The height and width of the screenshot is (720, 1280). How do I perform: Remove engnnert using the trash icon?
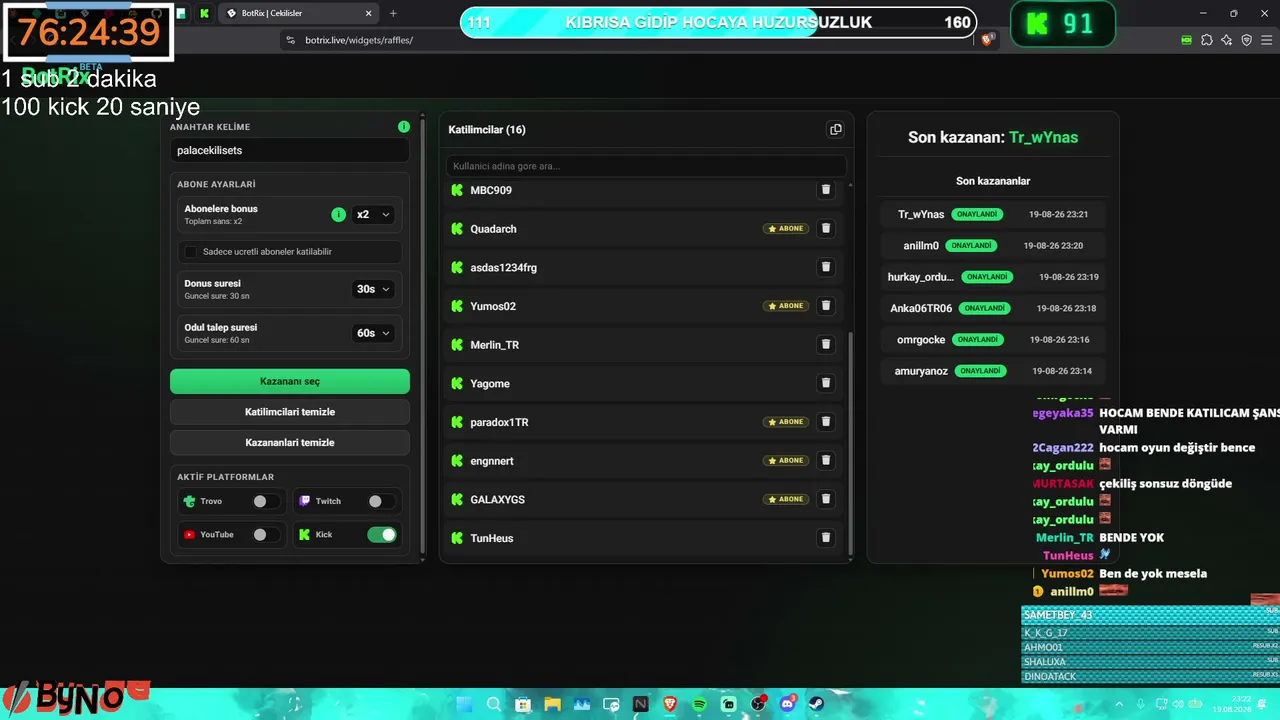tap(826, 461)
